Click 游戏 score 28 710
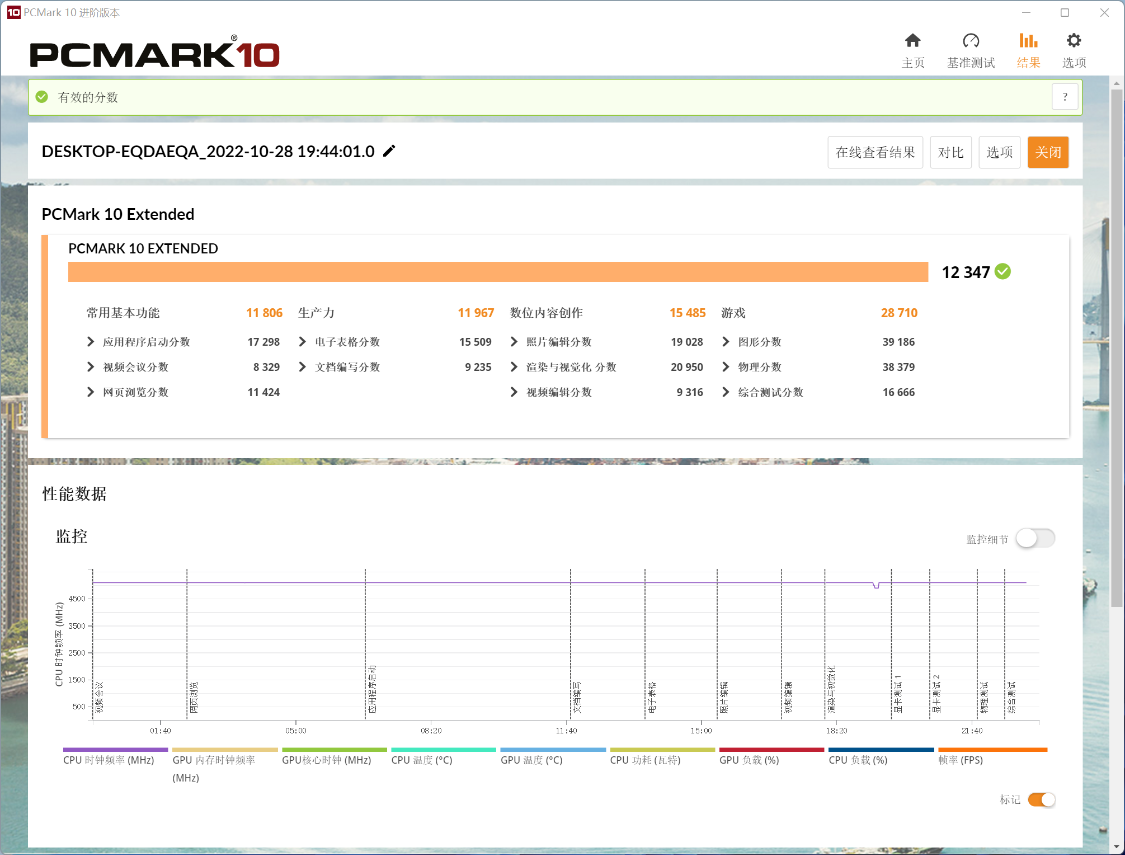1125x855 pixels. tap(899, 313)
